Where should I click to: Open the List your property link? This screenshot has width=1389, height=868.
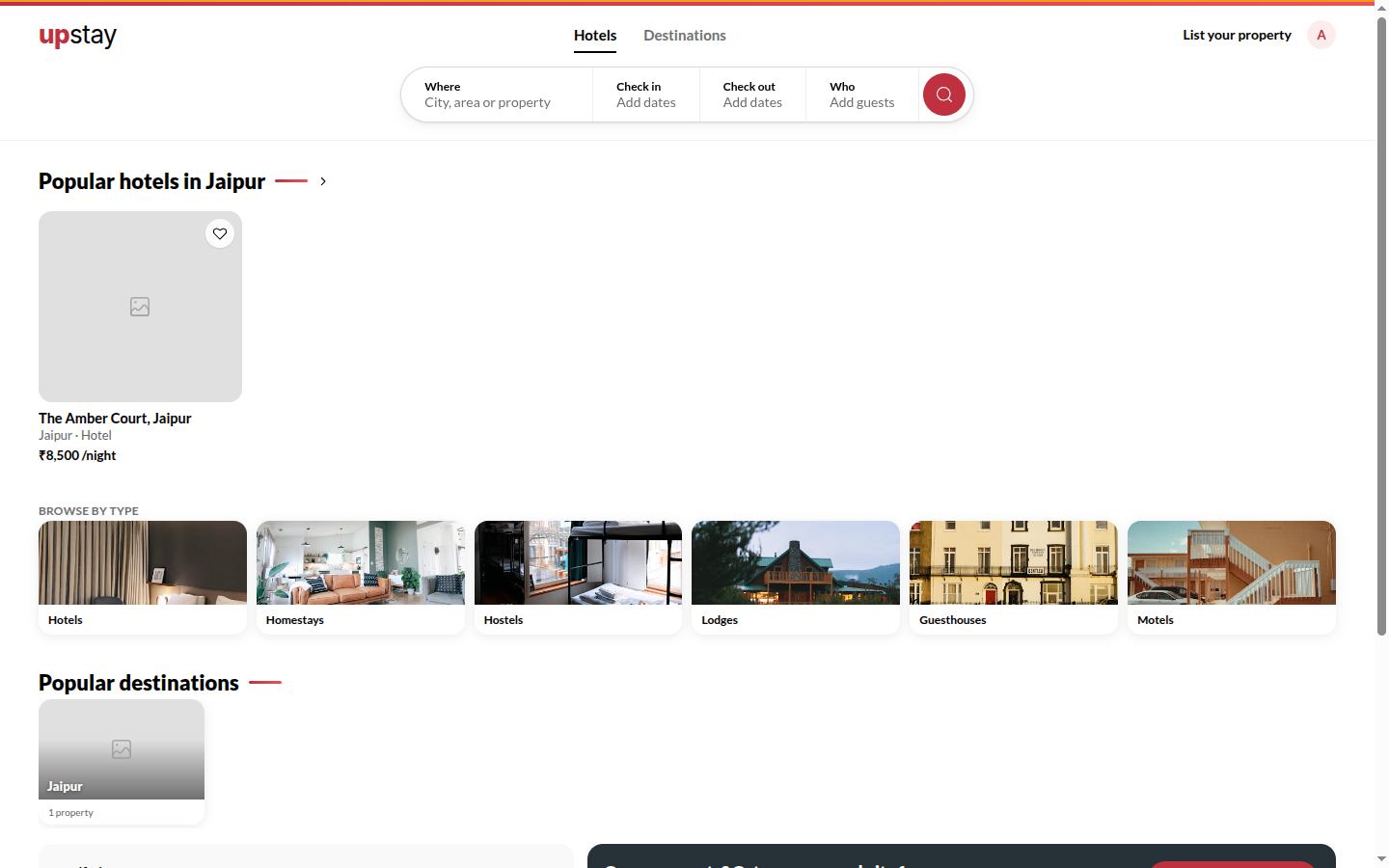pyautogui.click(x=1237, y=35)
